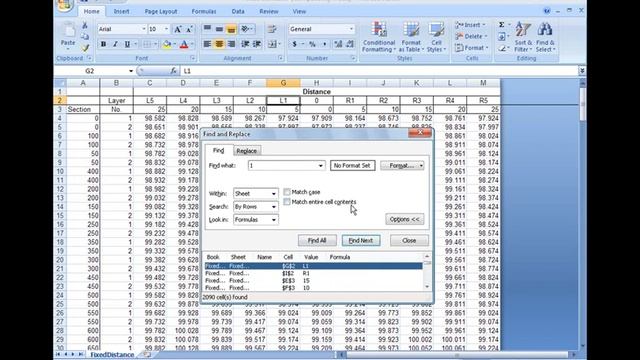Click the Find All button
The height and width of the screenshot is (360, 640).
point(317,240)
